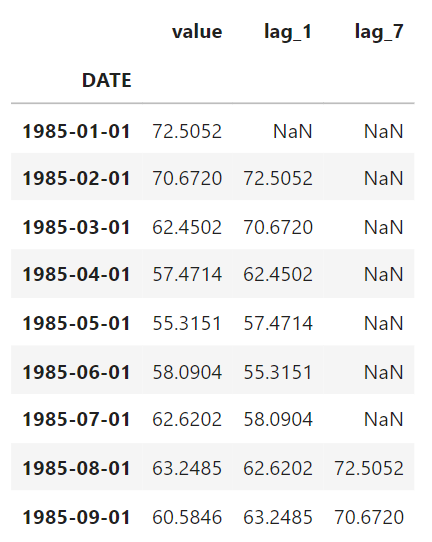The height and width of the screenshot is (542, 432).
Task: Click lag_7 cell showing 70.6720
Action: point(369,518)
